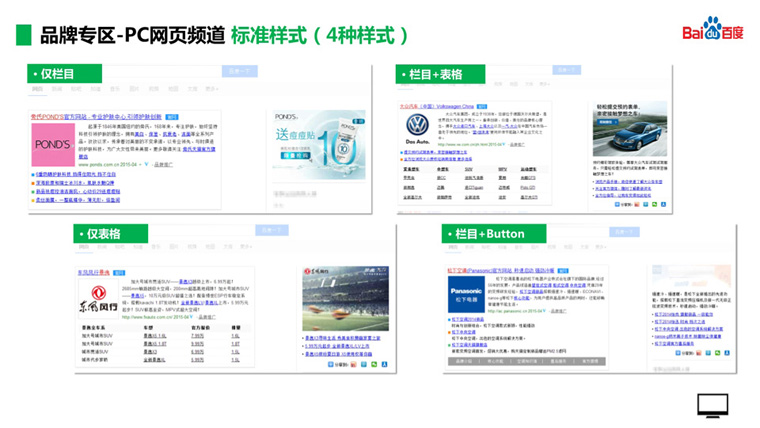Click the search button in 栏目+Button panel
Screen dimensions: 760x428
624,232
